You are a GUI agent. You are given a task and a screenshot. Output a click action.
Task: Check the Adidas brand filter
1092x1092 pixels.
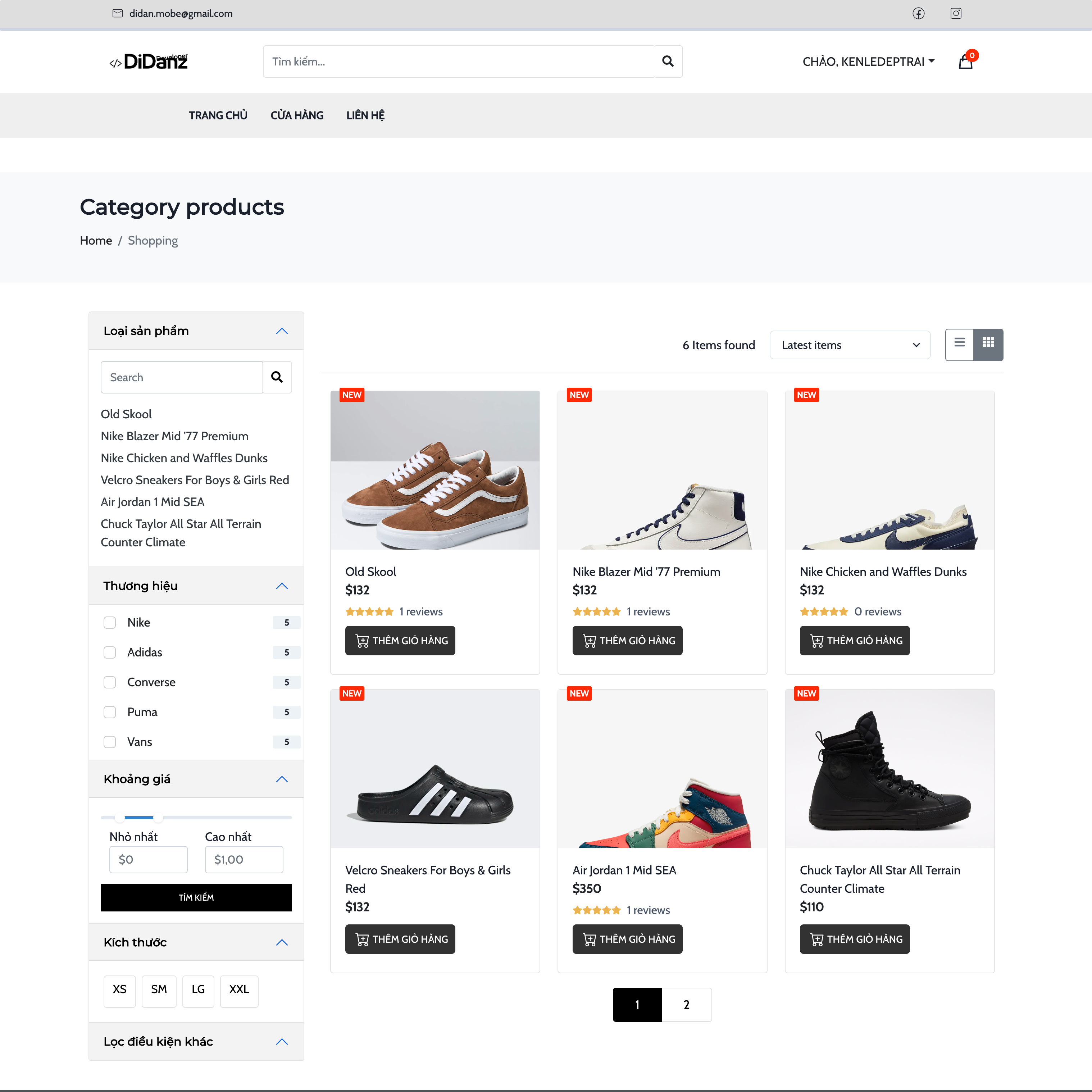coord(110,652)
